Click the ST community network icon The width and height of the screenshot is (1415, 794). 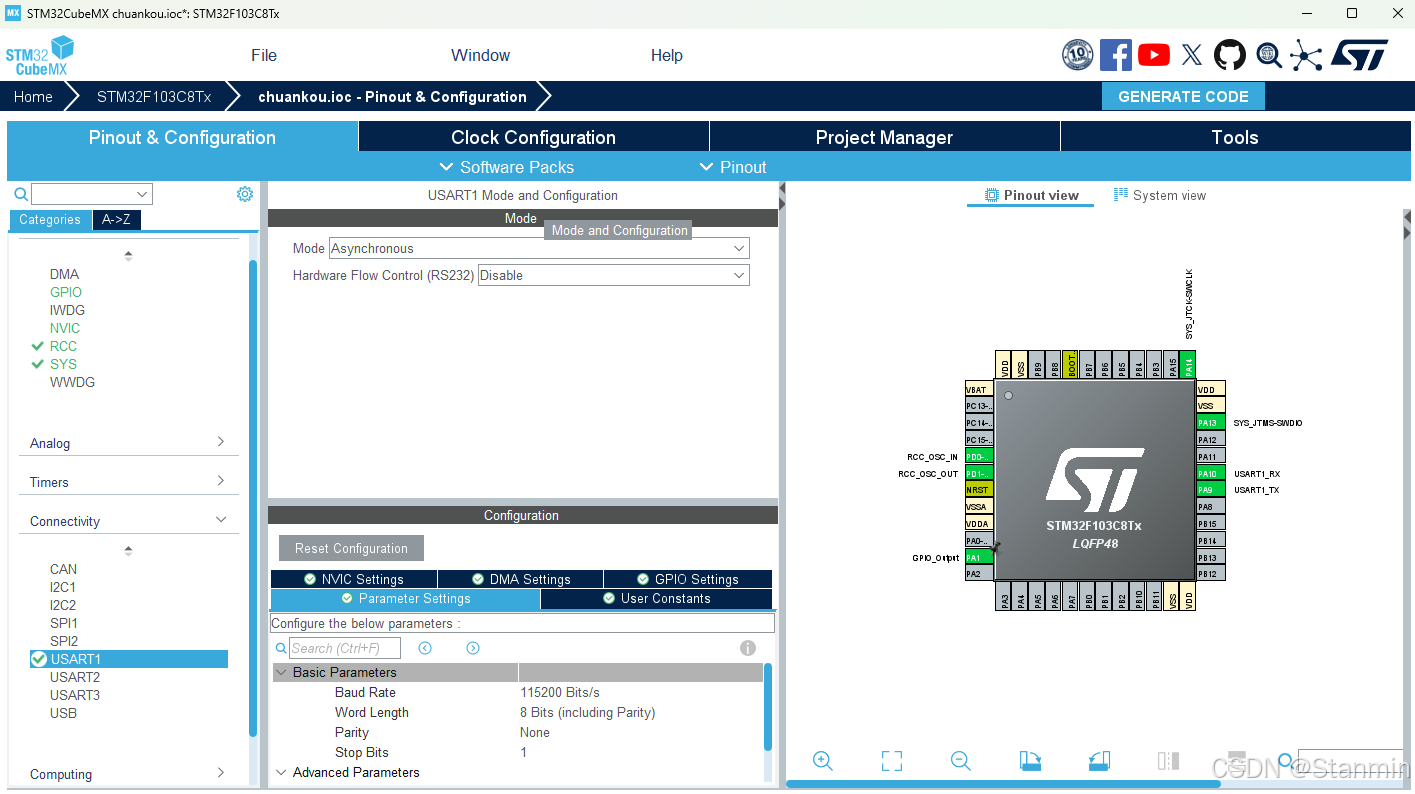(x=1306, y=55)
